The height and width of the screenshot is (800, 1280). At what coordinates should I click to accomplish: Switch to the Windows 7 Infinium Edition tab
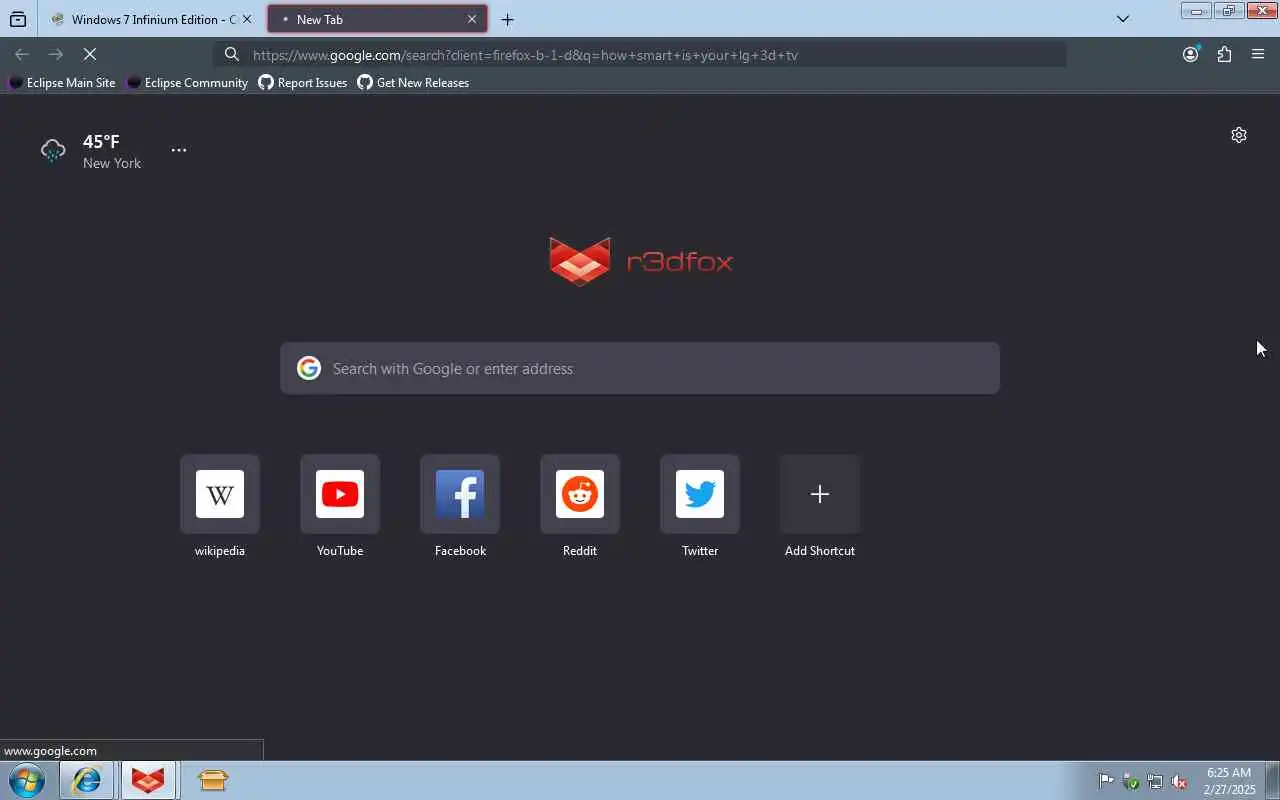point(152,19)
